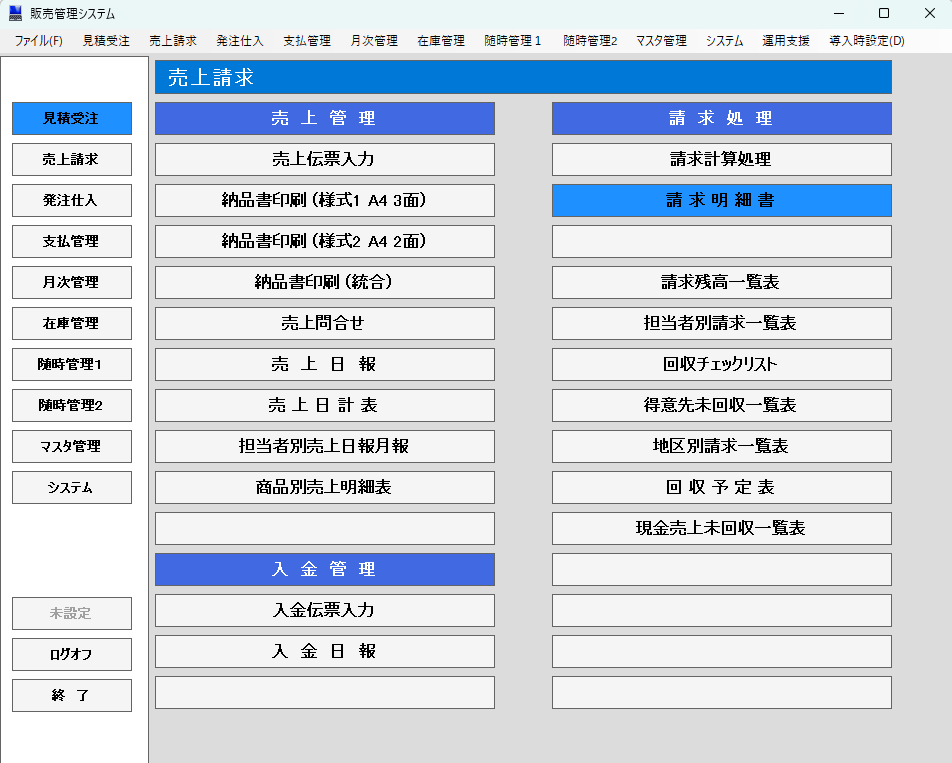Maximize the 販売管理システム window
This screenshot has height=763, width=952.
883,14
